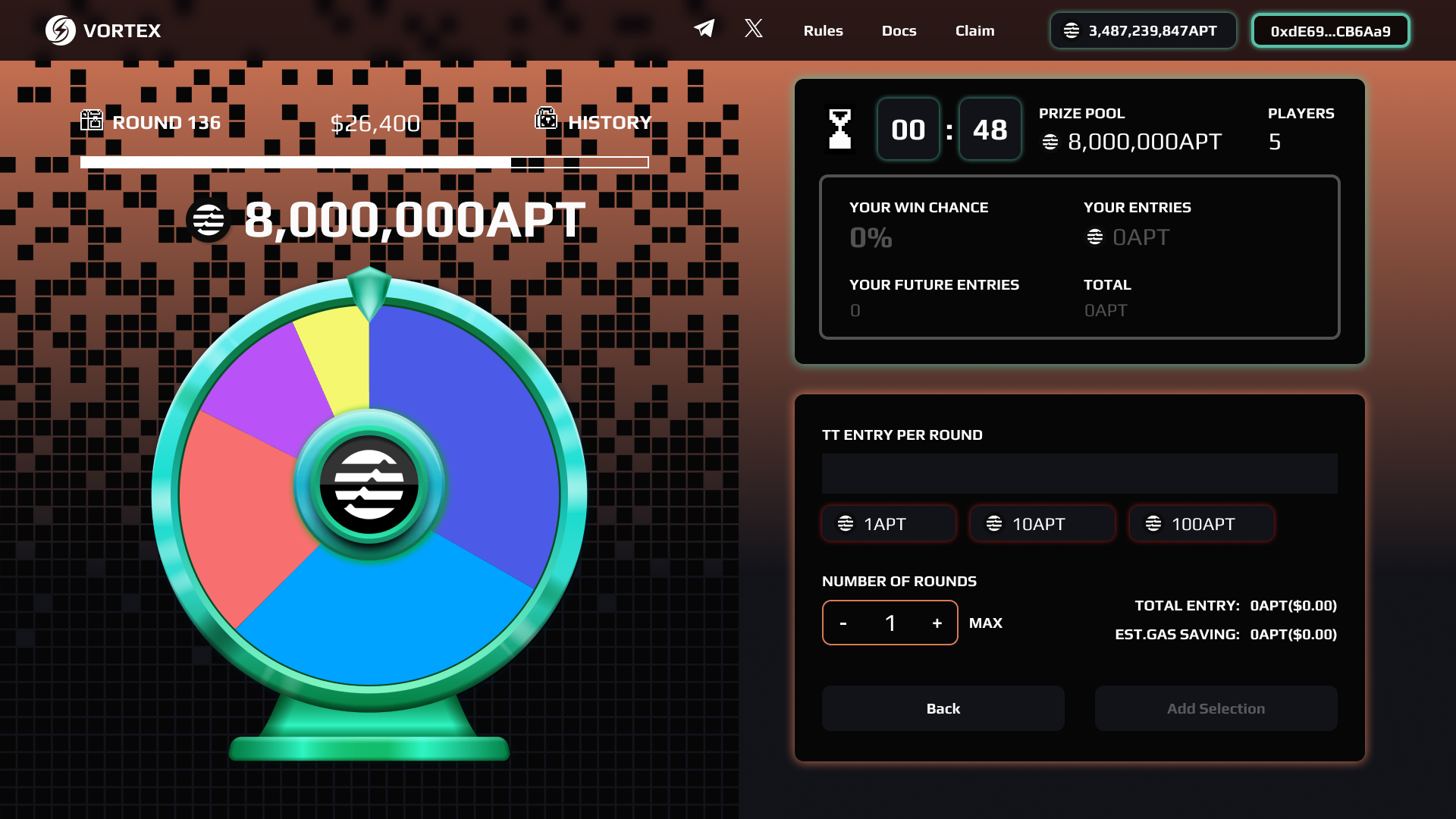Open the Docs menu item
The width and height of the screenshot is (1456, 819).
click(x=899, y=31)
